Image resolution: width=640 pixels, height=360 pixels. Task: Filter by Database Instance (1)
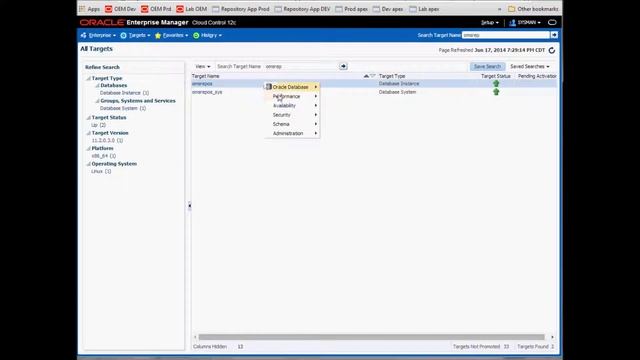click(124, 93)
